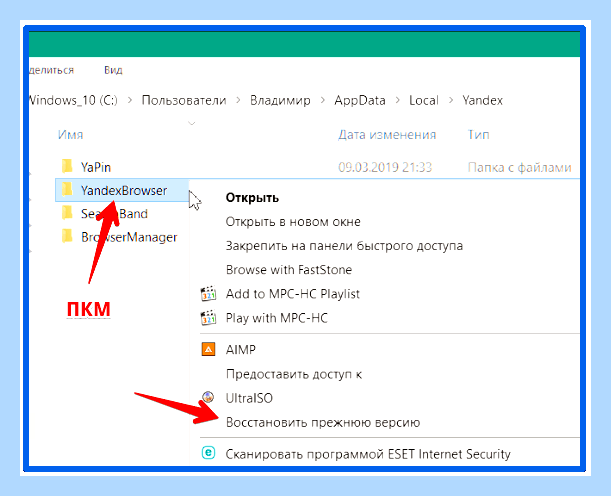The height and width of the screenshot is (496, 611).
Task: Click the UltraISO disc icon
Action: point(208,397)
